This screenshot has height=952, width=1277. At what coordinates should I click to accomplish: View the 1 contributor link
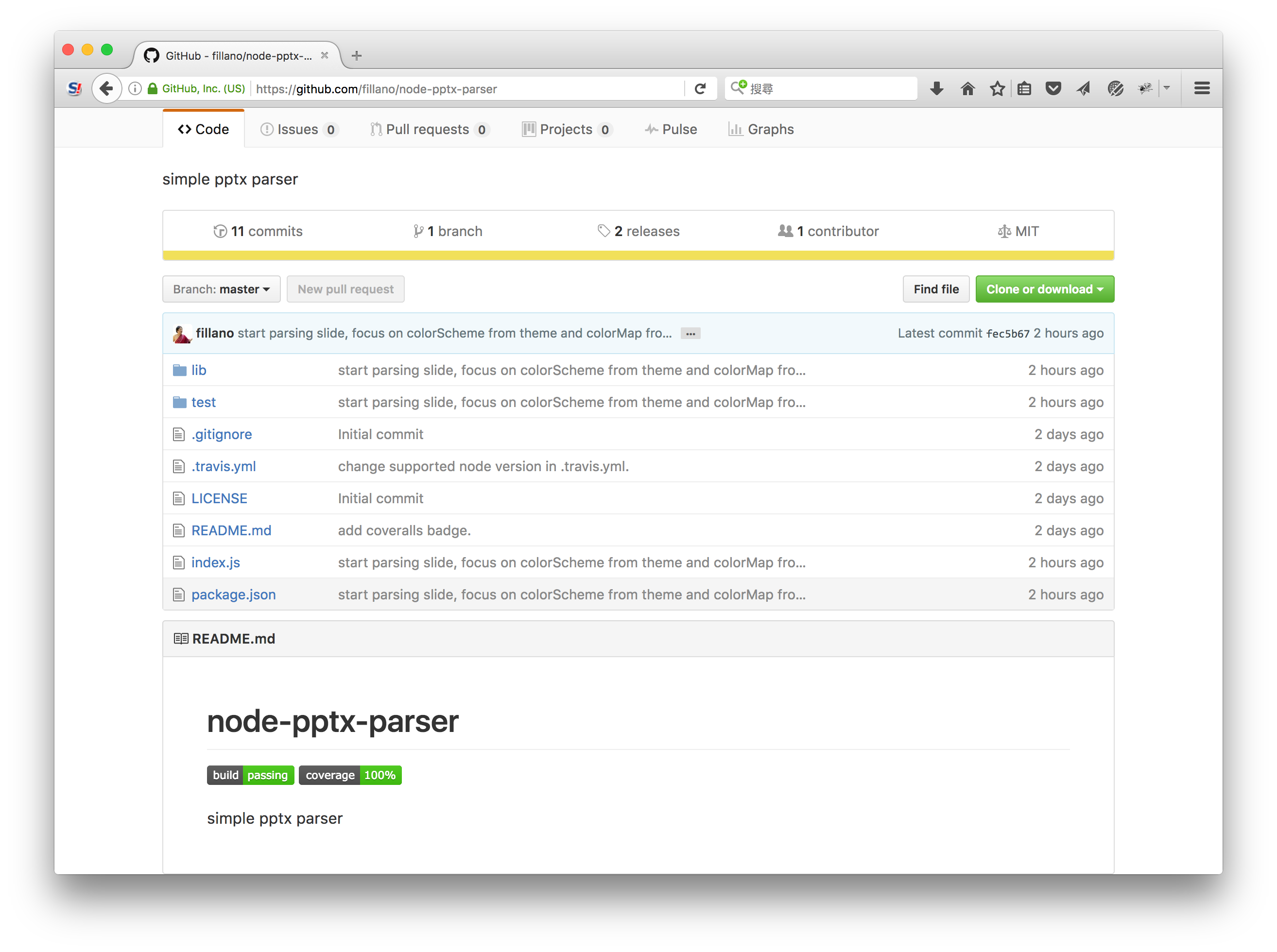(x=828, y=231)
